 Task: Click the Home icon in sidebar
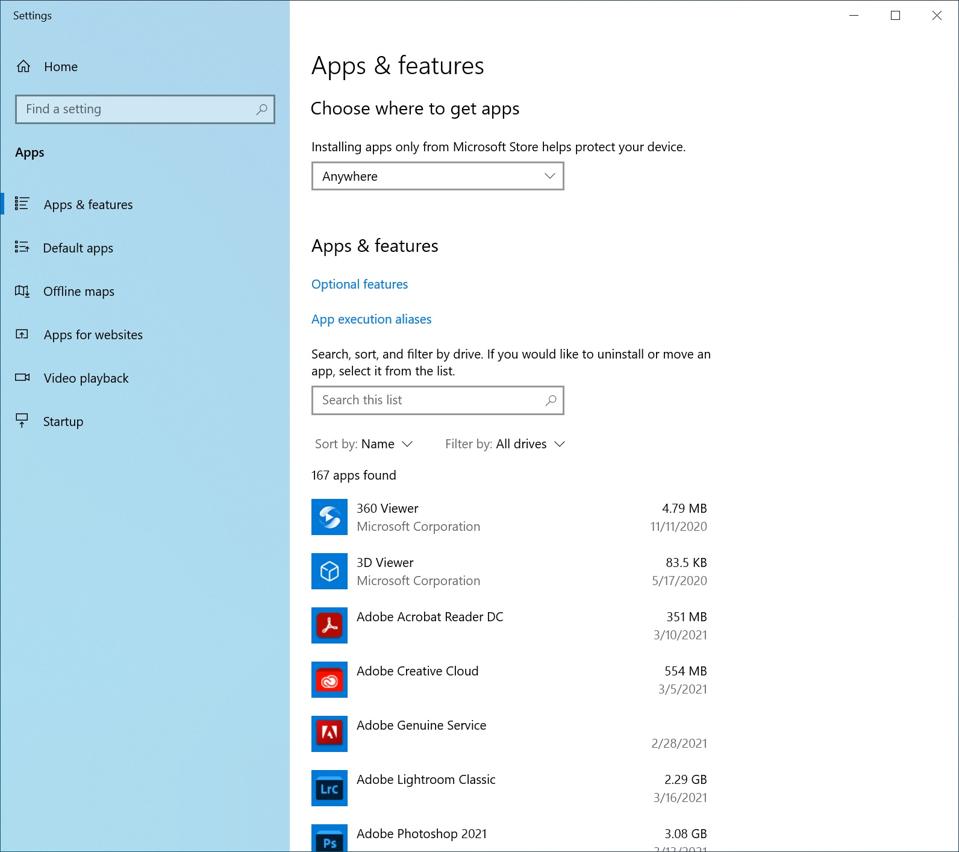(x=24, y=67)
